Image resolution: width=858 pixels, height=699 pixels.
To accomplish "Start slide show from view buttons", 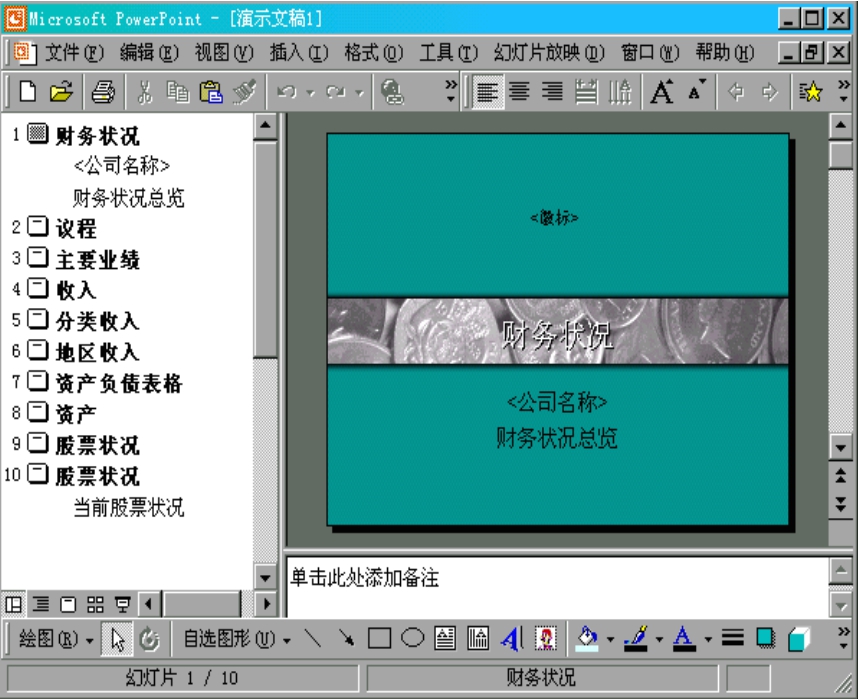I will click(x=123, y=604).
